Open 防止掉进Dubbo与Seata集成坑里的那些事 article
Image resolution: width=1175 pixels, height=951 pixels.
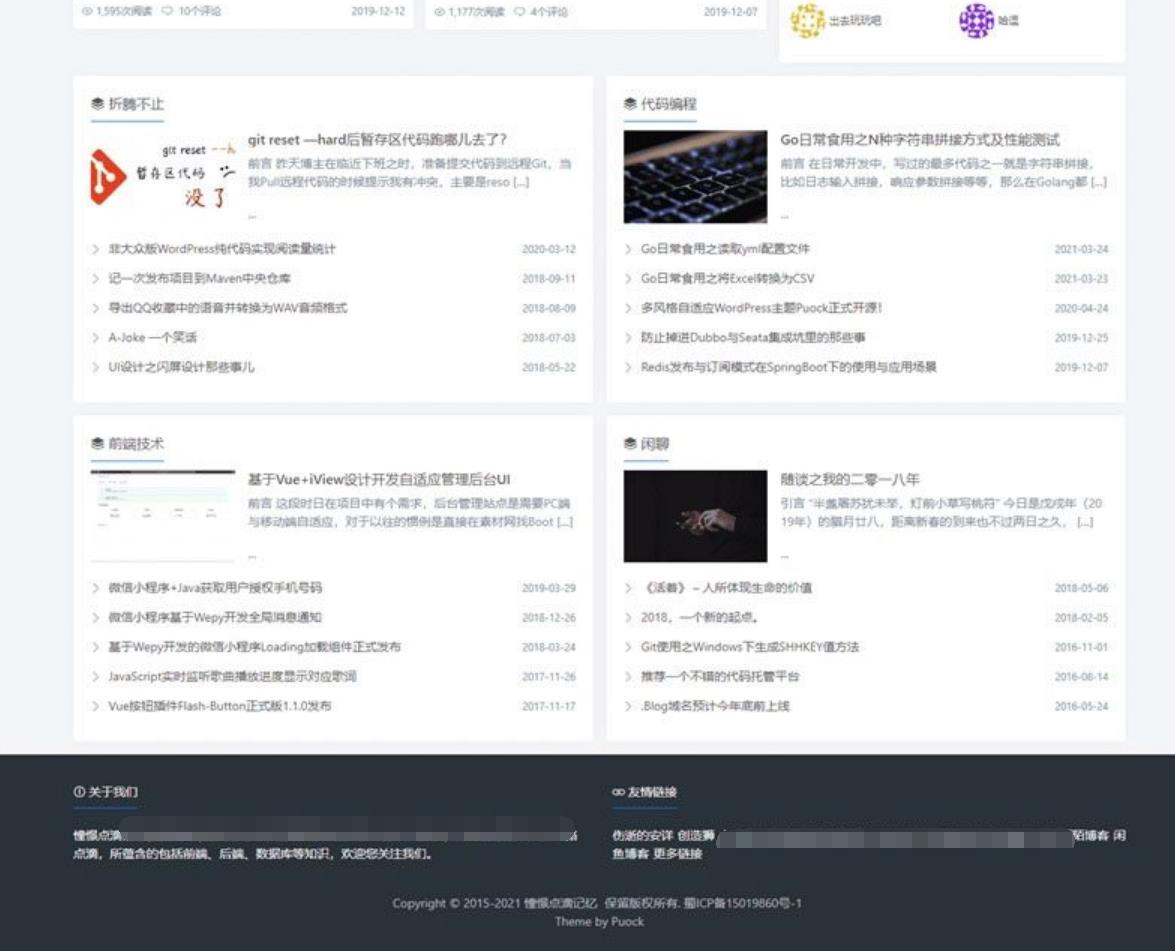[753, 338]
